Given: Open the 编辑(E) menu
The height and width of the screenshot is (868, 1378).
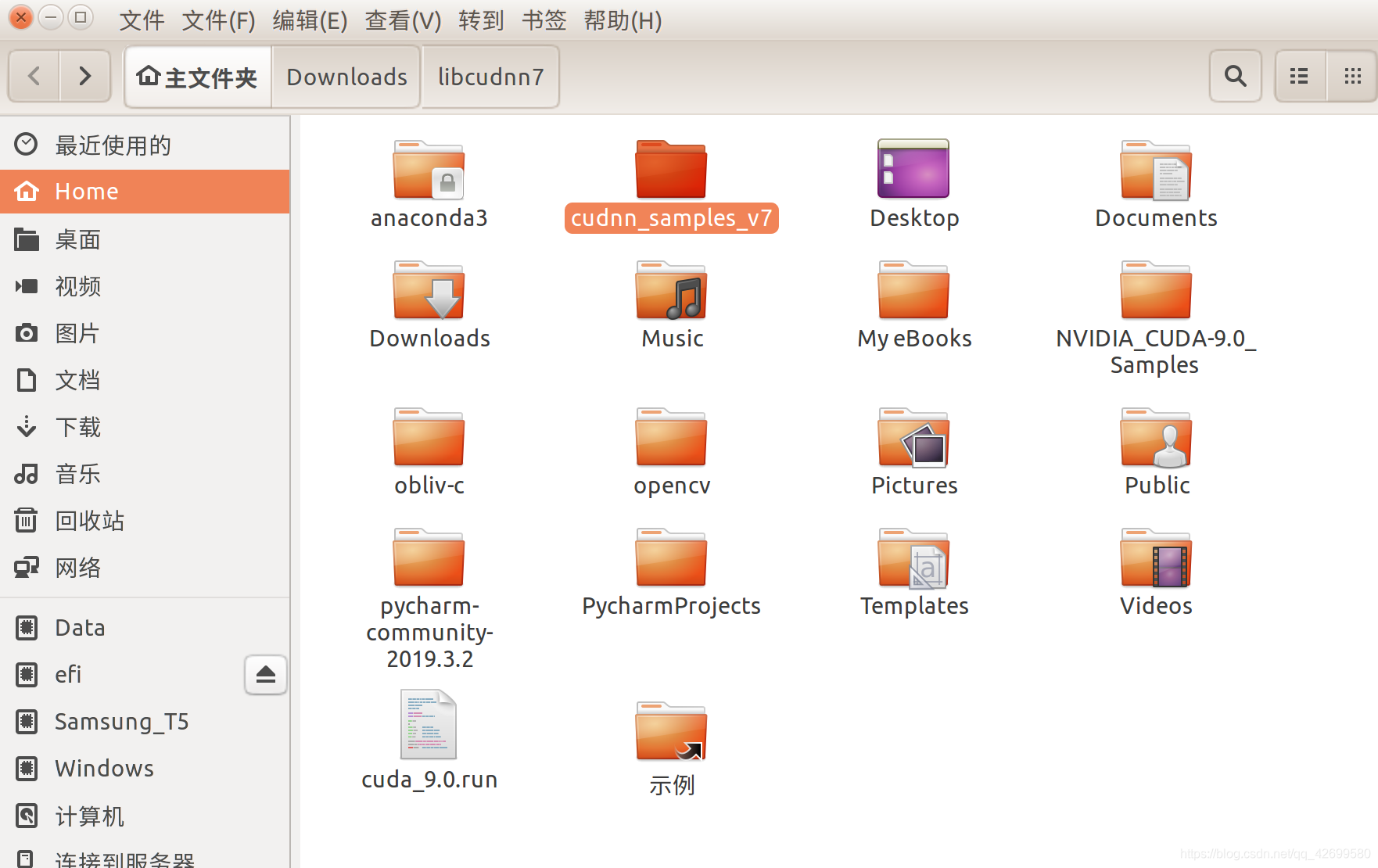Looking at the screenshot, I should (310, 20).
